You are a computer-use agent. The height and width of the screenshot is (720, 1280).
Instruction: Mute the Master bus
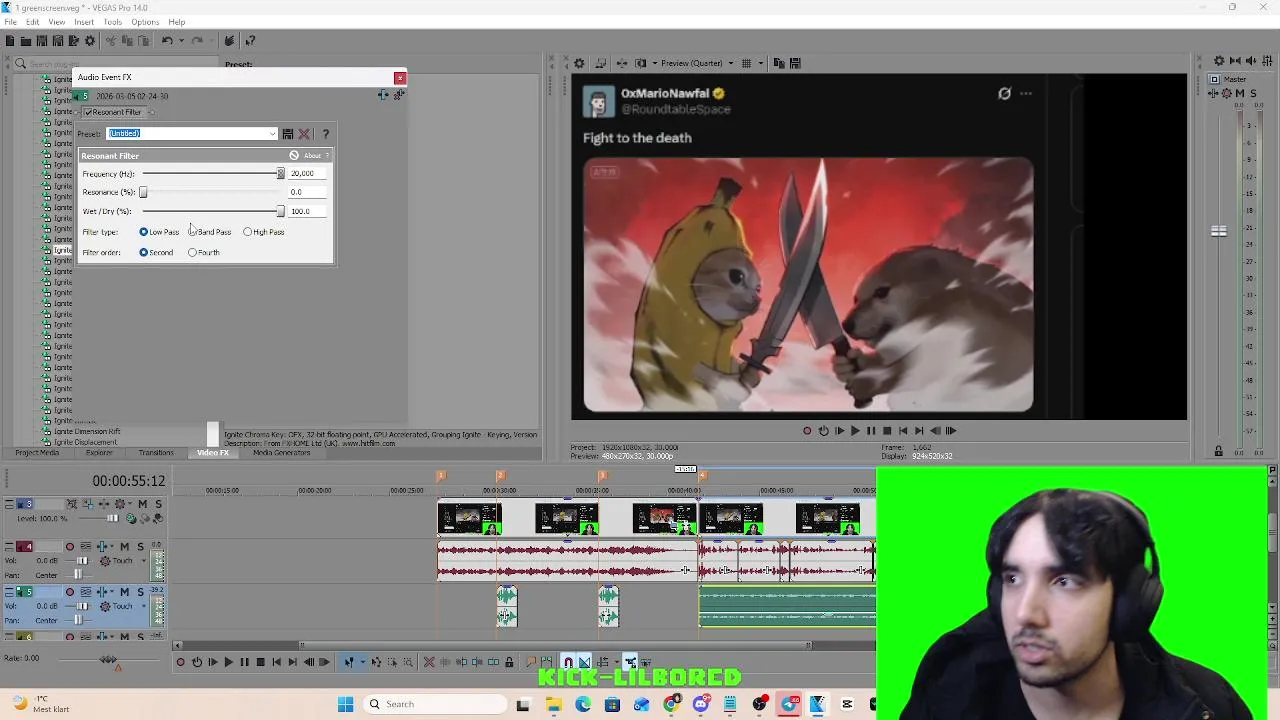(x=1240, y=93)
